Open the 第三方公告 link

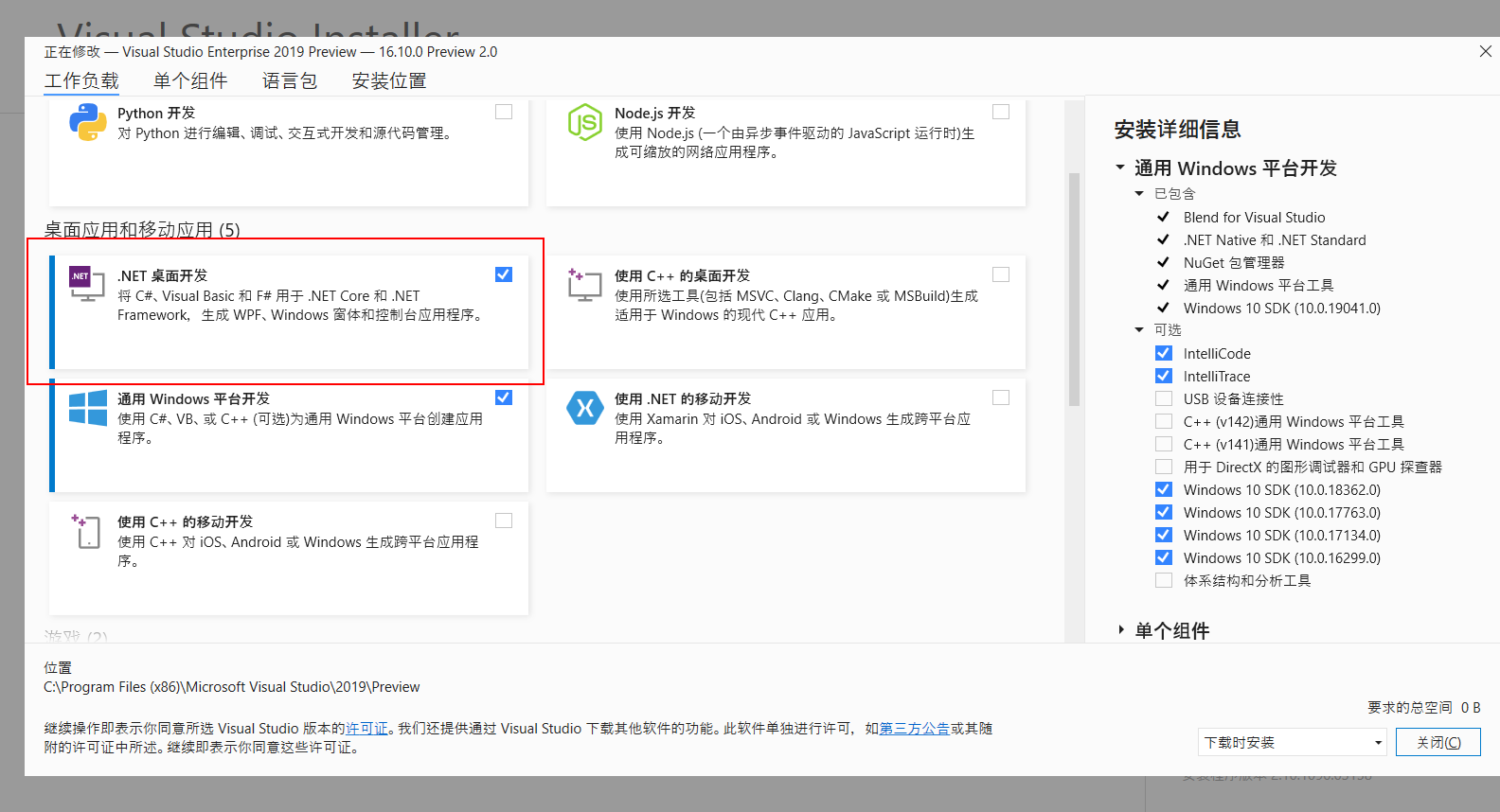tap(915, 729)
